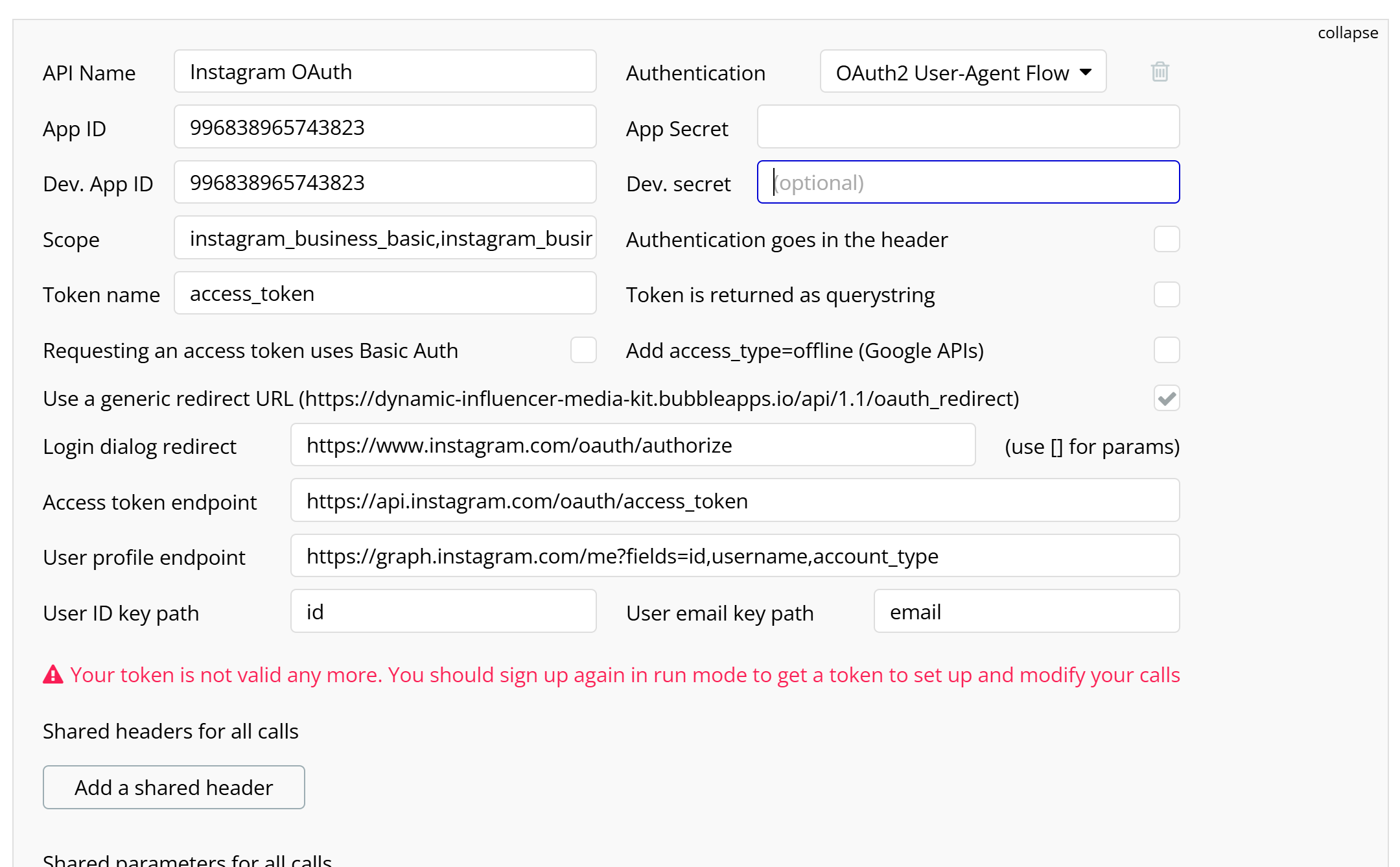Click the dropdown arrow beside OAuth2 User-Agent Flow
Screen dimensions: 1400x867
(1086, 72)
